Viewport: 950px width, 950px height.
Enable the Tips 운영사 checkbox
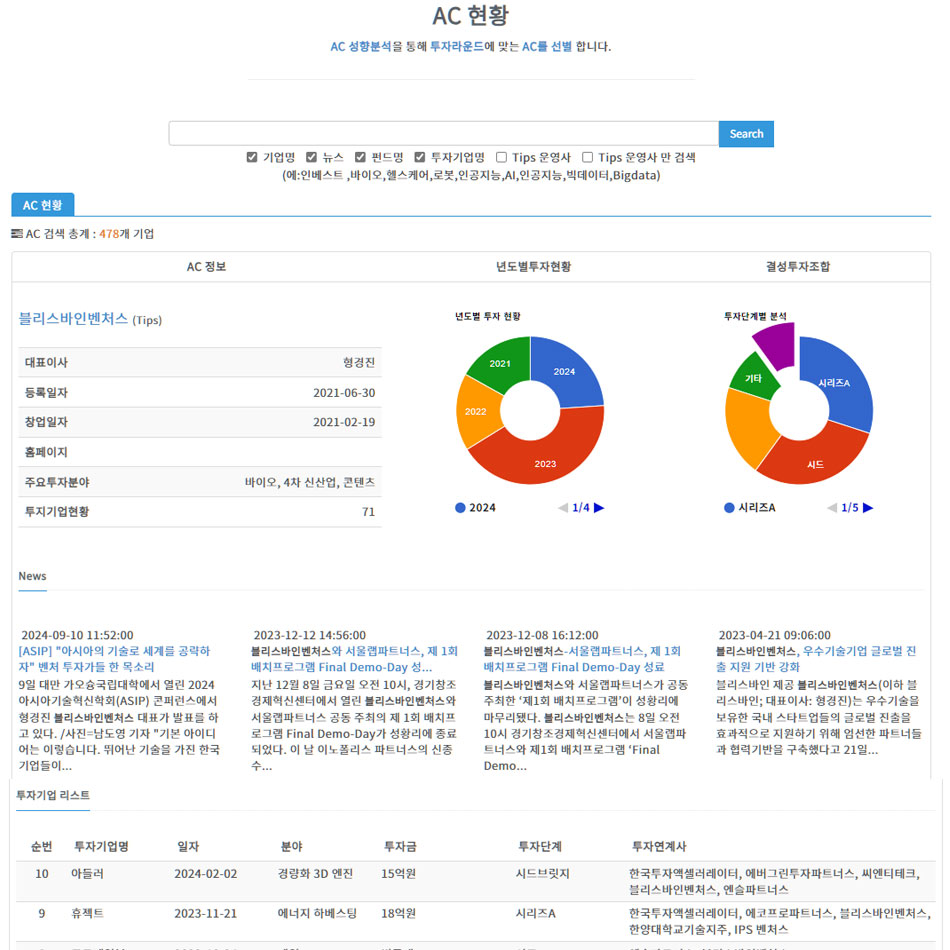(x=502, y=158)
